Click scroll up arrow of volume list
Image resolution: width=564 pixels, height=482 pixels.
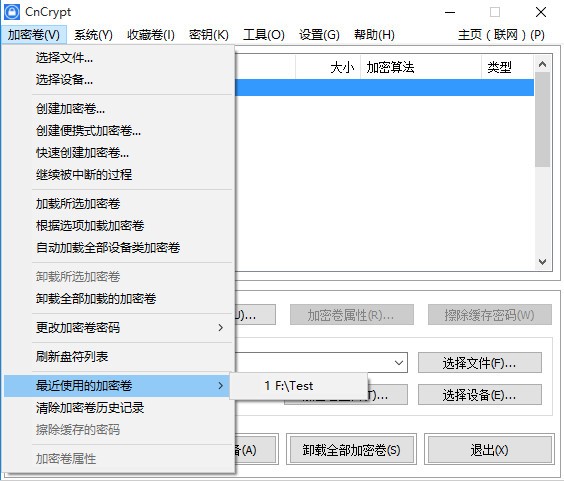click(542, 64)
